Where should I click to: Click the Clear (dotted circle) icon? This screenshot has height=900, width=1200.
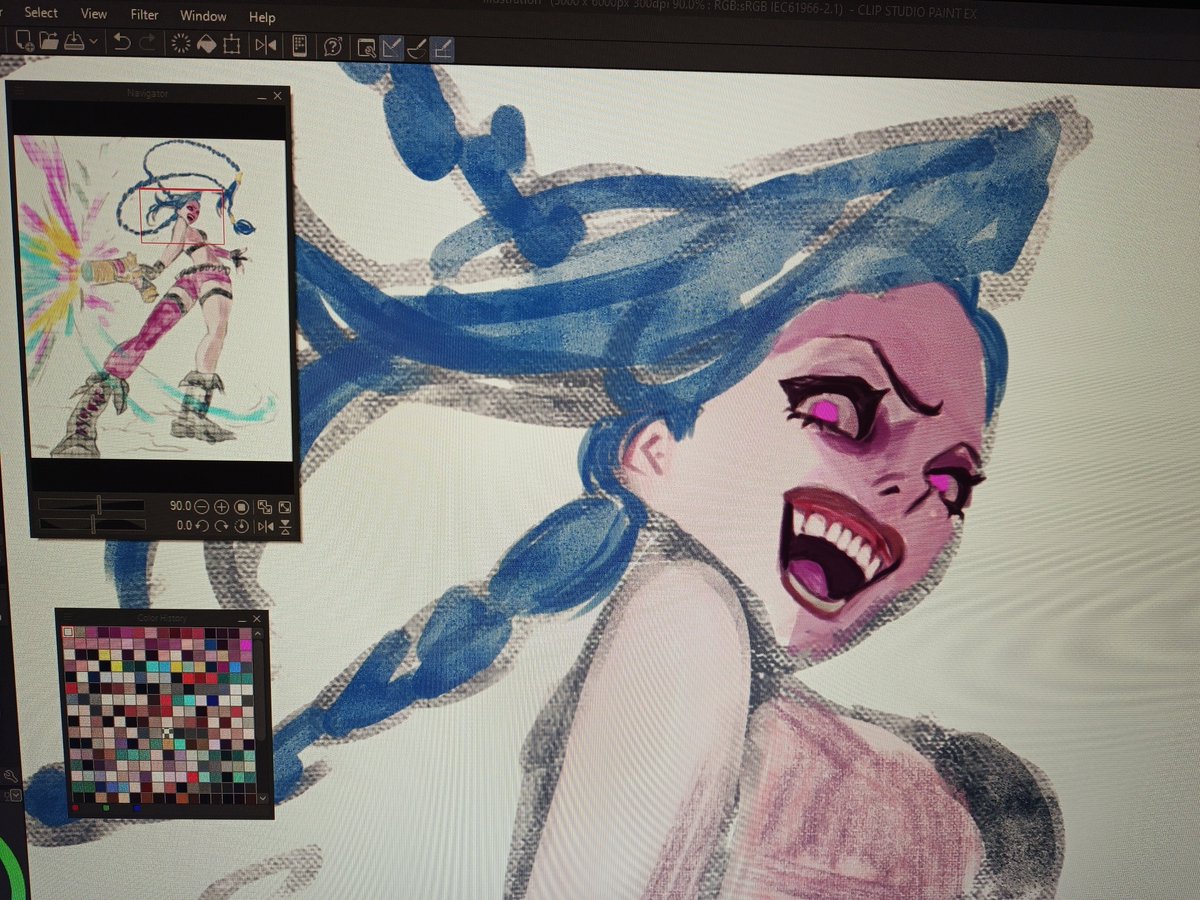tap(181, 44)
